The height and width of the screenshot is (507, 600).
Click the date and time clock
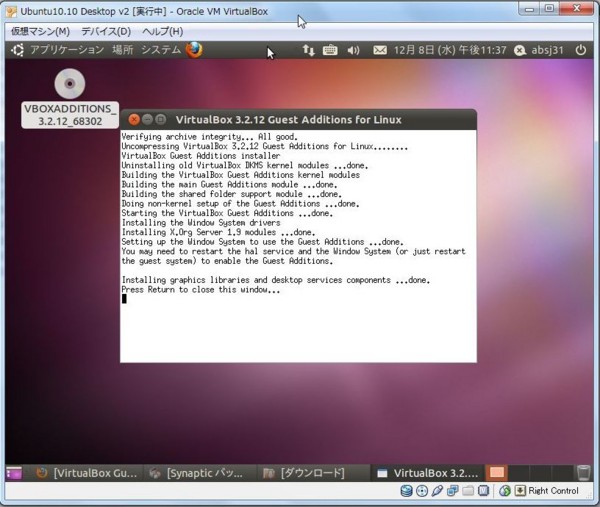tap(450, 50)
